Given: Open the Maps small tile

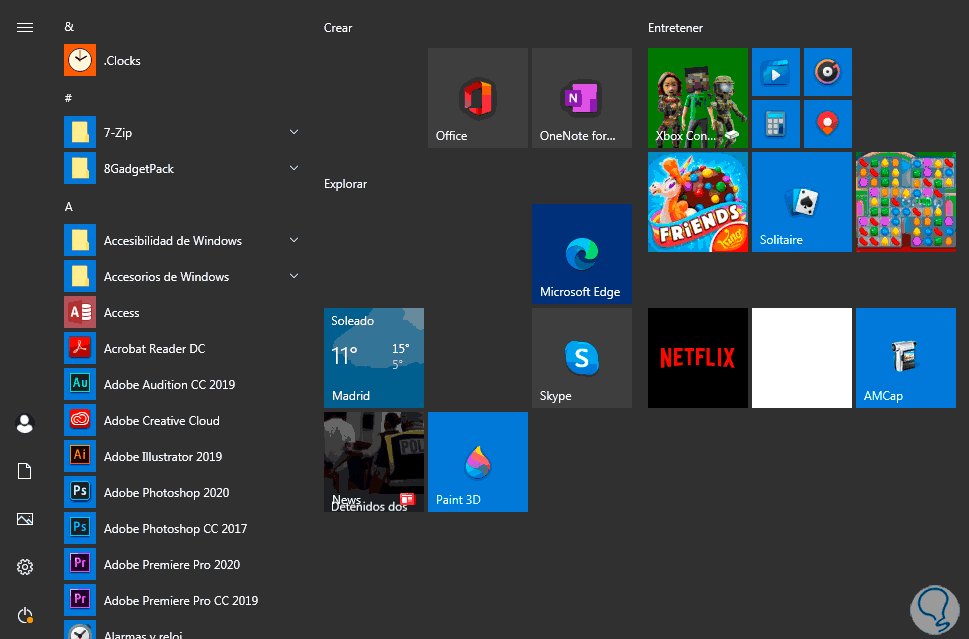Looking at the screenshot, I should [x=827, y=124].
